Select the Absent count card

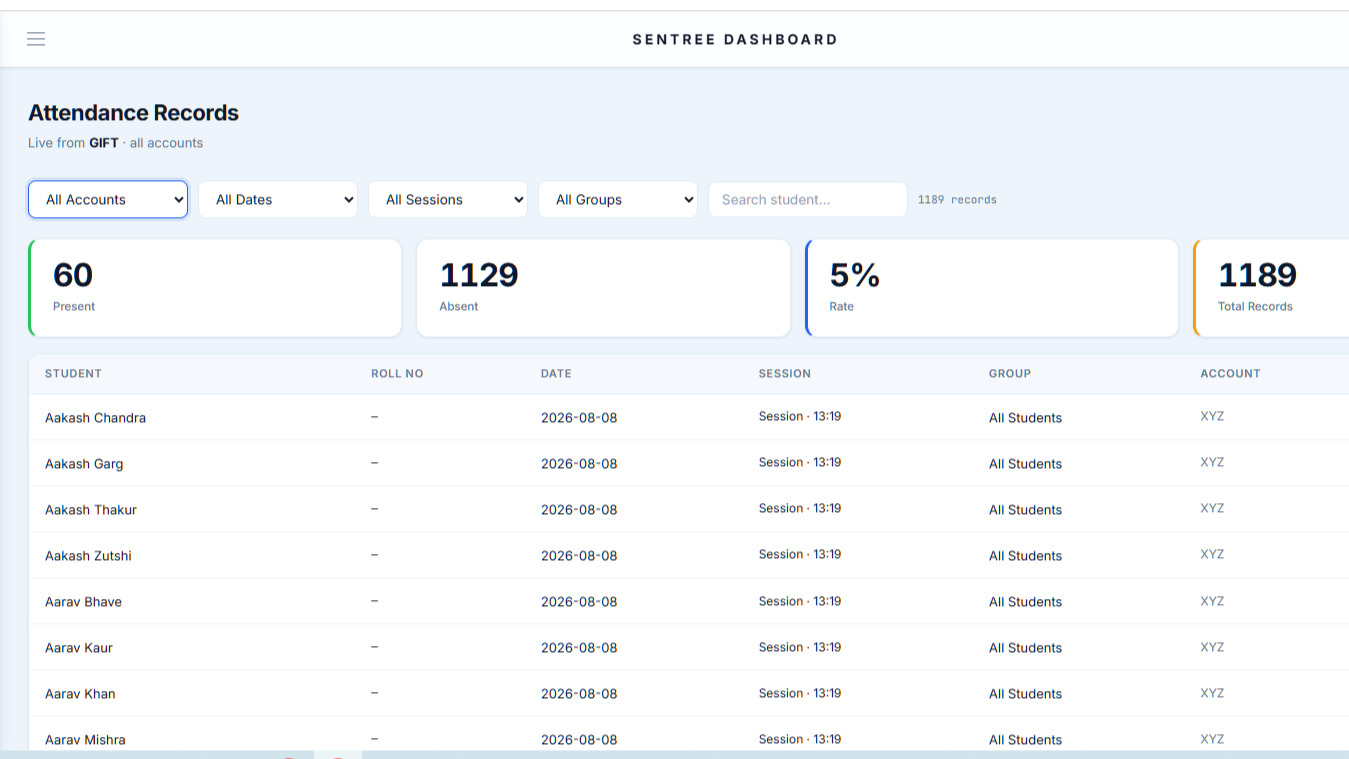(603, 288)
